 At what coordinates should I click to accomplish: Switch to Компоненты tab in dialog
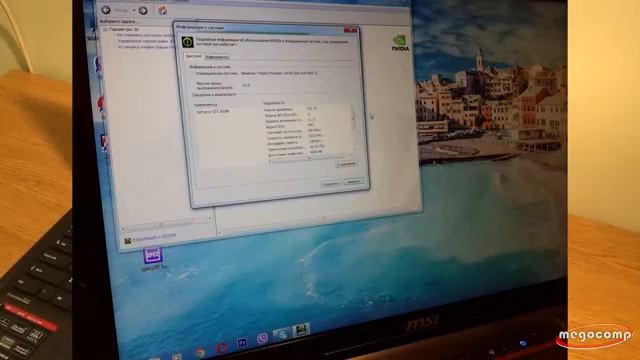click(217, 57)
